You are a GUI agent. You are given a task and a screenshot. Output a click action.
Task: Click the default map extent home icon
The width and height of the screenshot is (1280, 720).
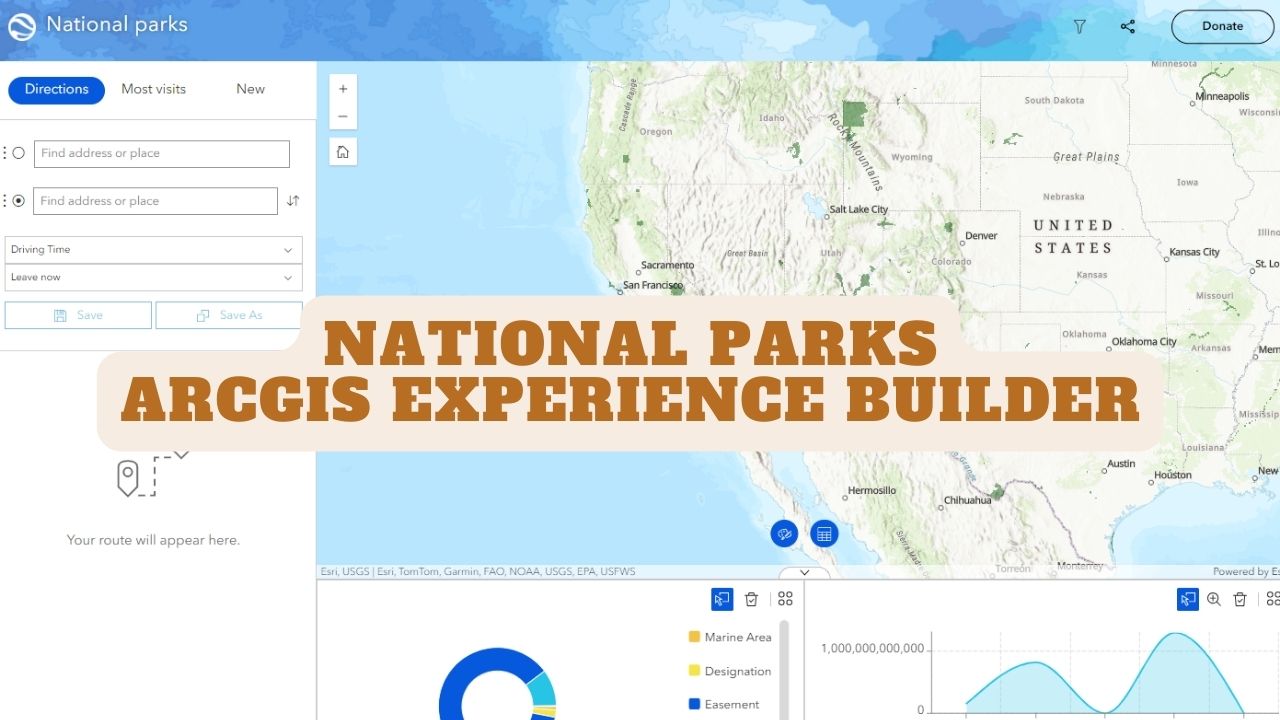343,151
